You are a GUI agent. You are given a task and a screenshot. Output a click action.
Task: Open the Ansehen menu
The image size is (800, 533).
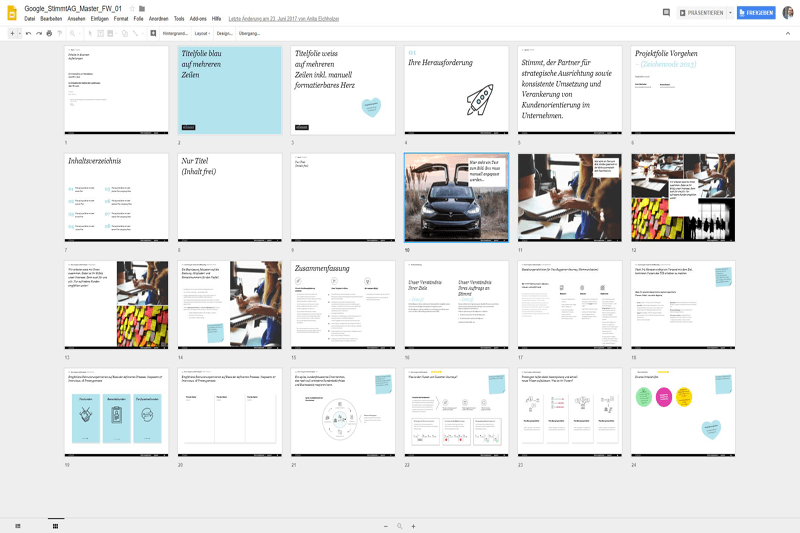(x=77, y=19)
